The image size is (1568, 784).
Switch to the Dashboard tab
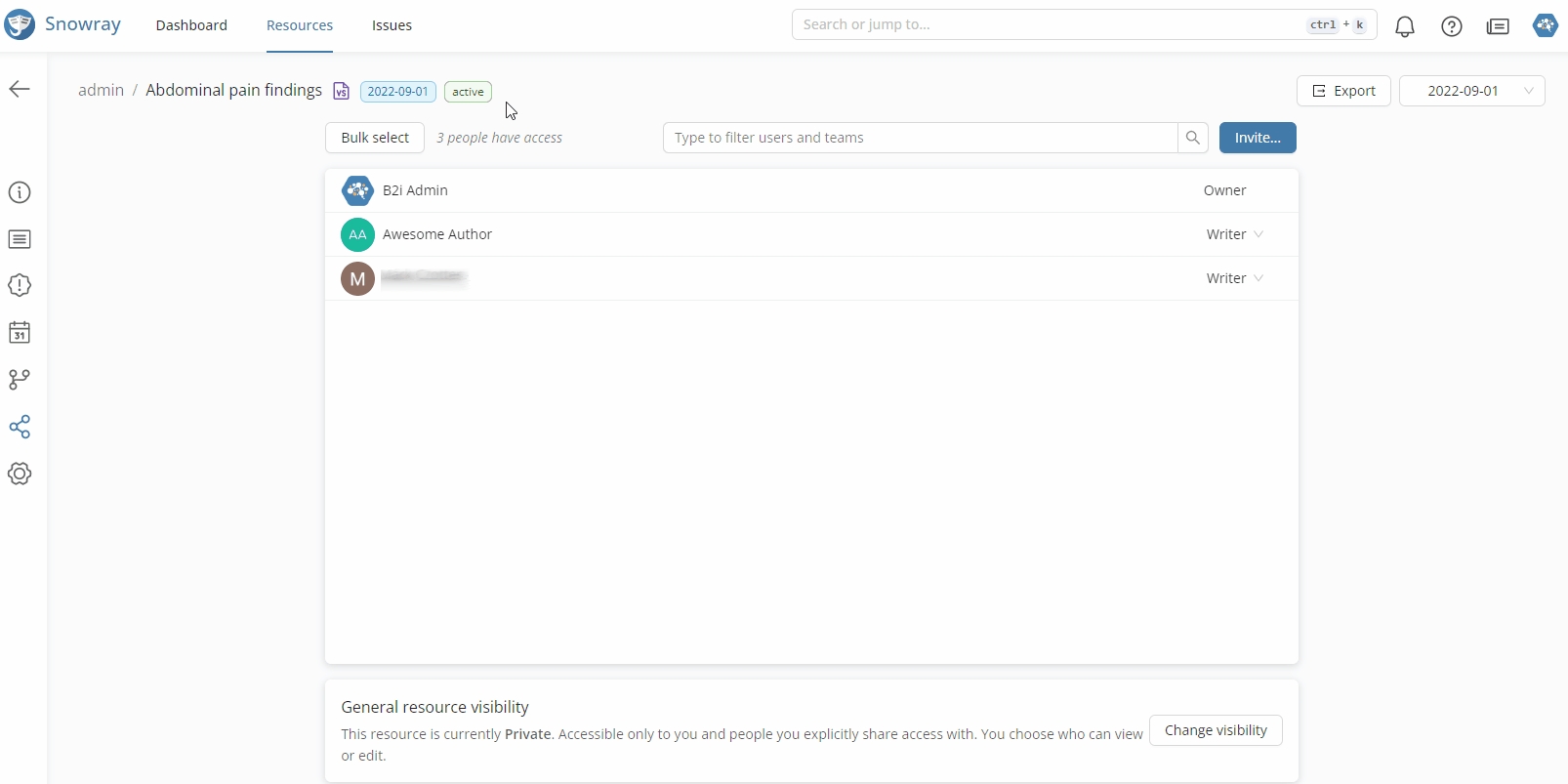pyautogui.click(x=191, y=25)
